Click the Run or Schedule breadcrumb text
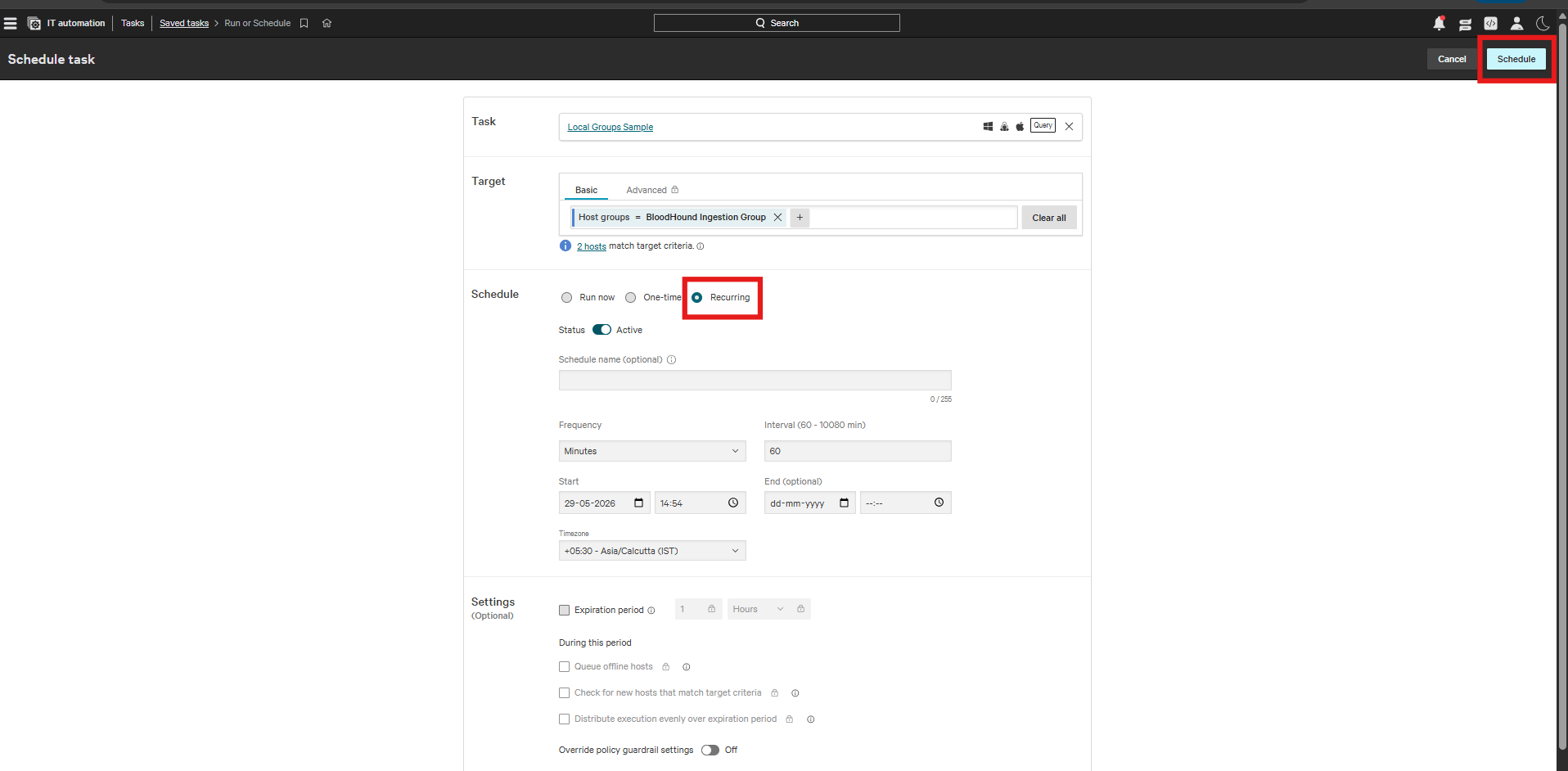Screen dimensions: 1568x771 pyautogui.click(x=257, y=23)
